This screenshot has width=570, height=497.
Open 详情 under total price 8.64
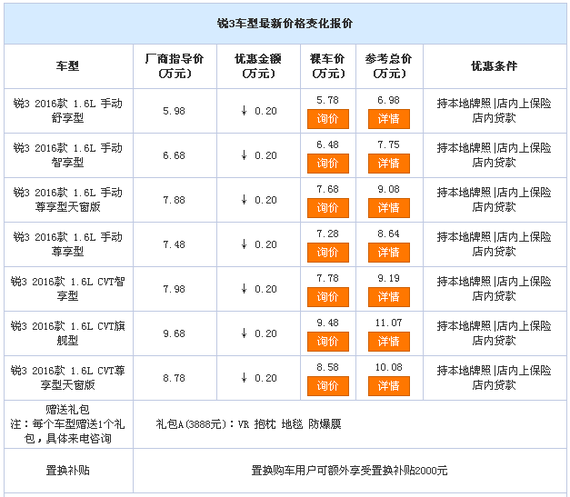point(389,253)
